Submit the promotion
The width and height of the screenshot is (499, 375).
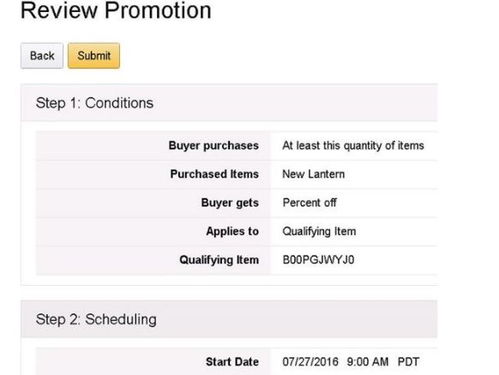click(94, 56)
